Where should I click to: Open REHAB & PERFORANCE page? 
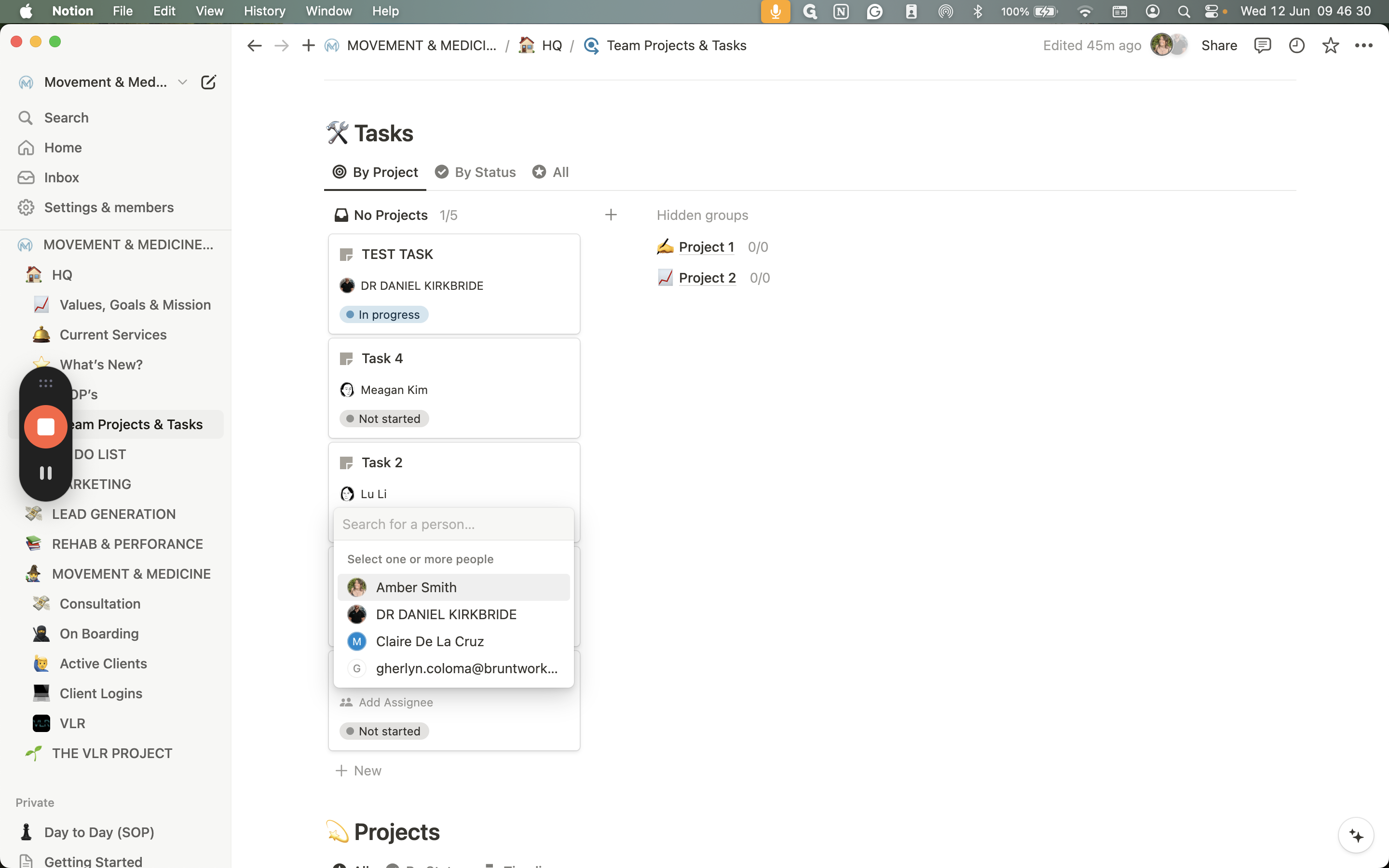click(116, 543)
